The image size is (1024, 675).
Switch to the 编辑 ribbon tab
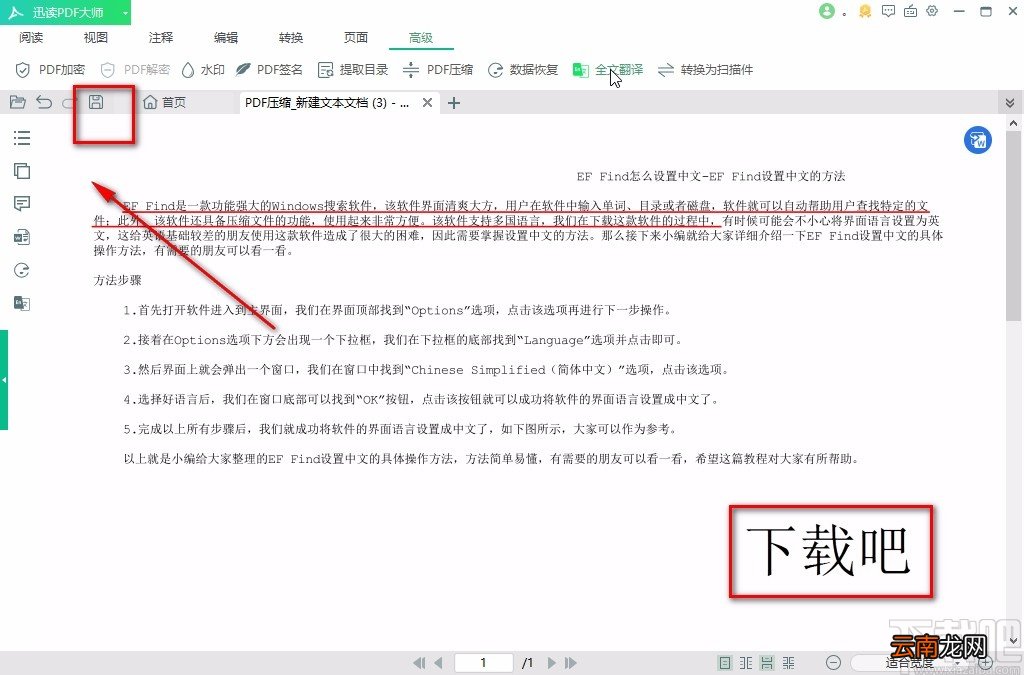[x=226, y=37]
